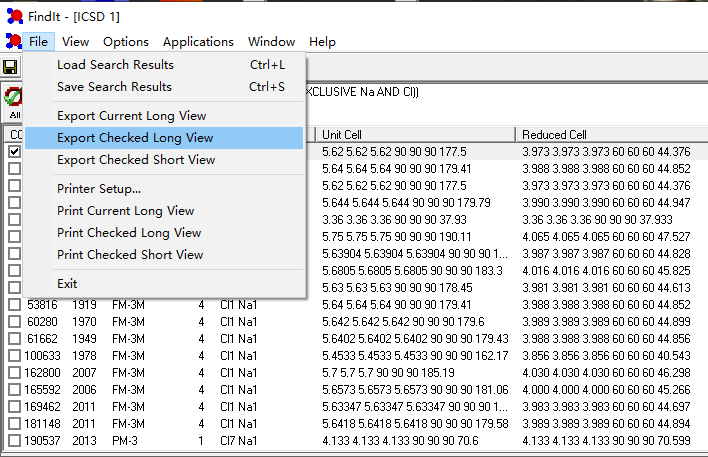Check the box for entry 169462
Image resolution: width=708 pixels, height=457 pixels.
pyautogui.click(x=14, y=407)
